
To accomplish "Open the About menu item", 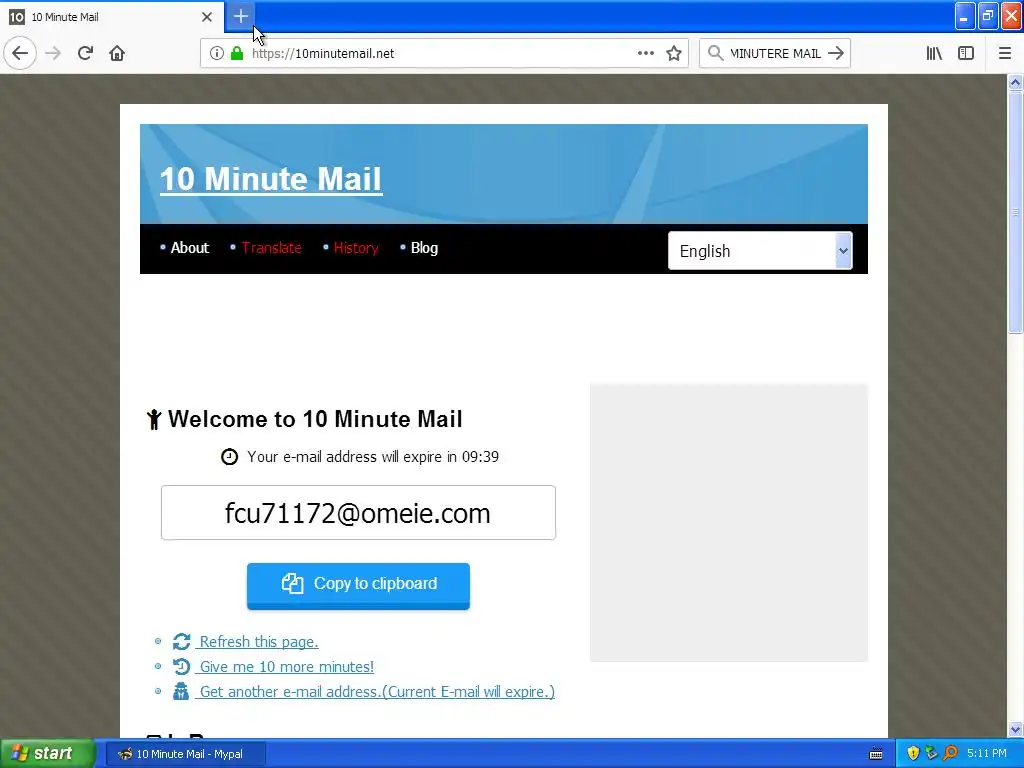I will click(x=189, y=248).
